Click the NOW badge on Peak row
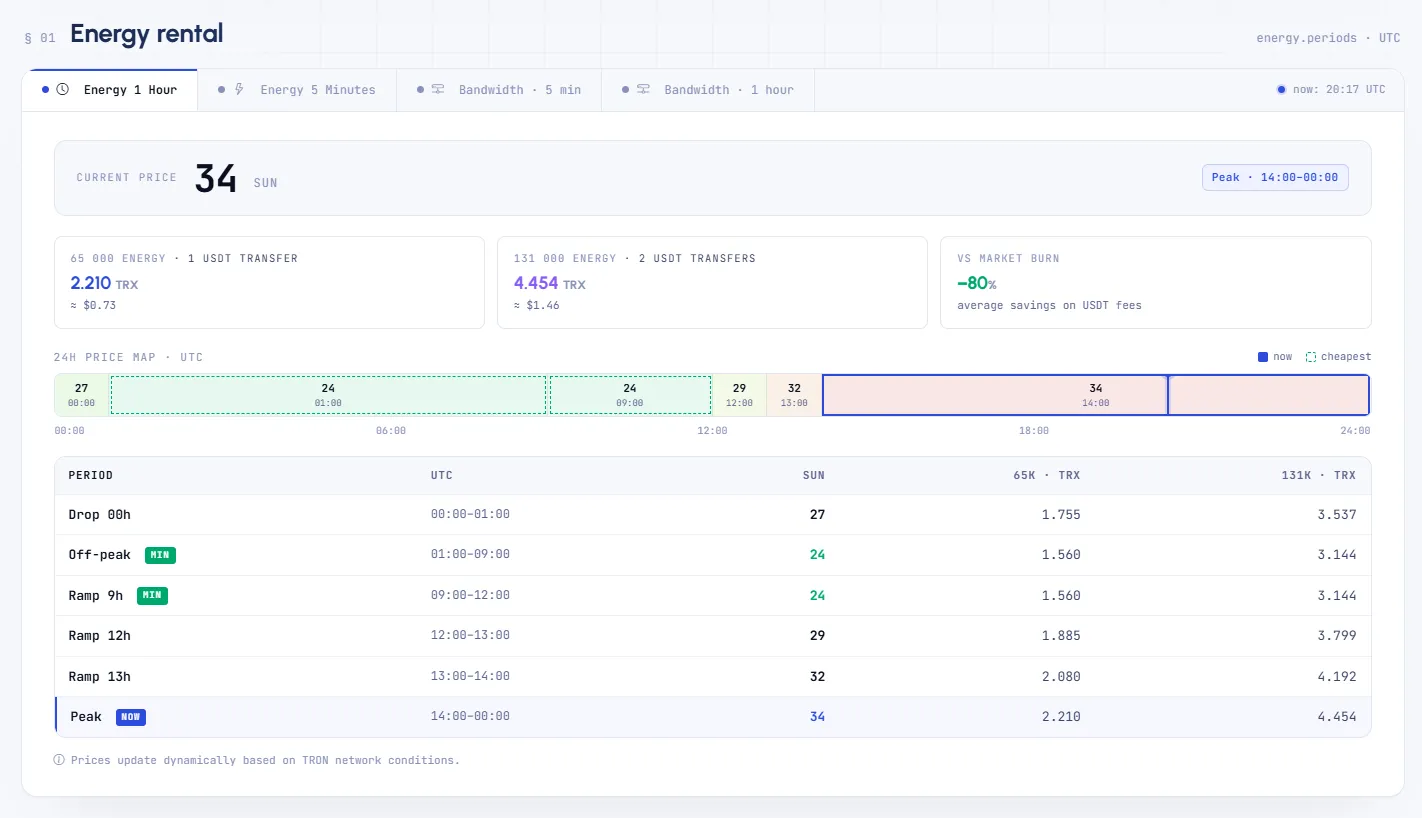Viewport: 1422px width, 818px height. (x=131, y=717)
